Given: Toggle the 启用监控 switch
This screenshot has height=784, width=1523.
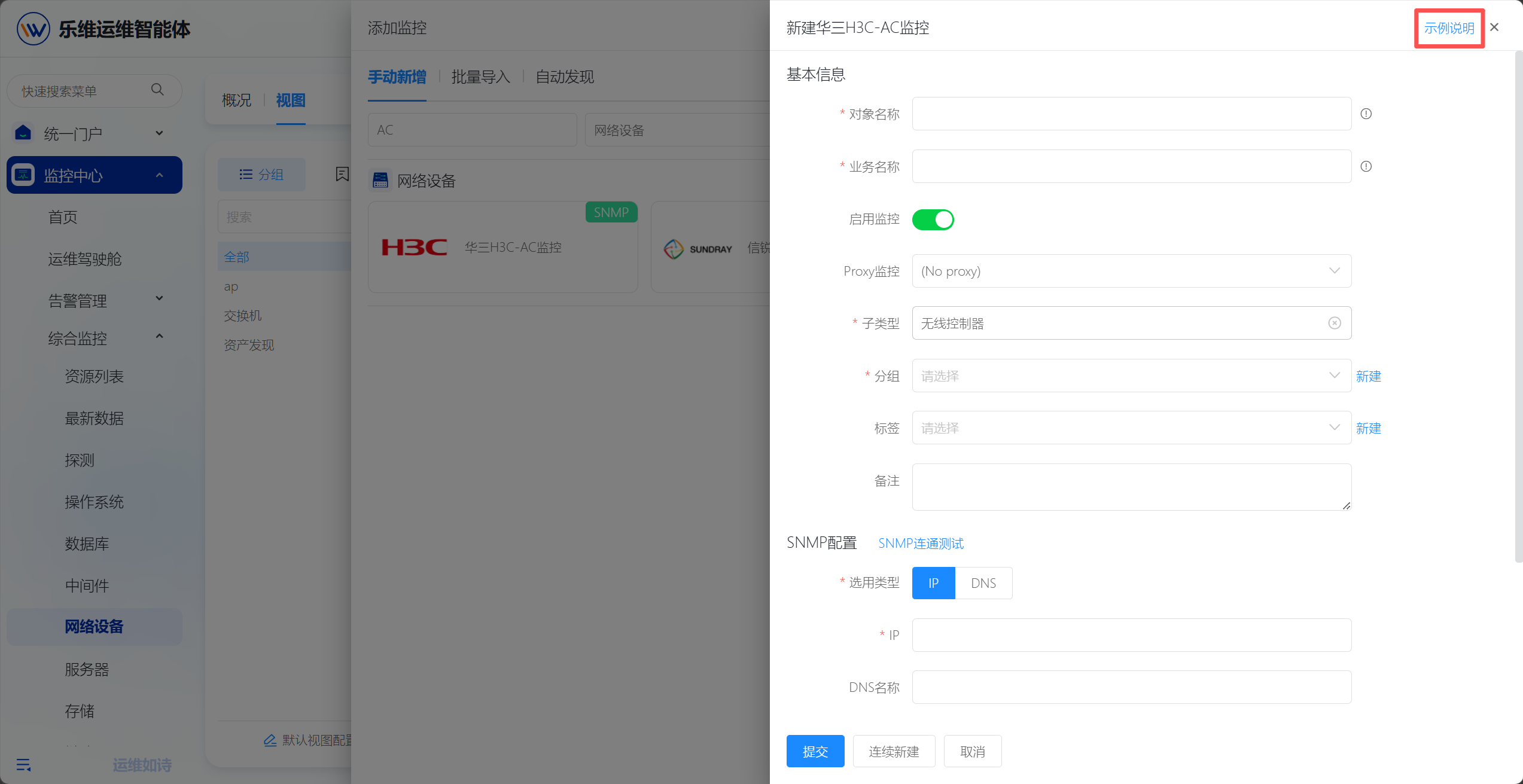Looking at the screenshot, I should tap(933, 219).
